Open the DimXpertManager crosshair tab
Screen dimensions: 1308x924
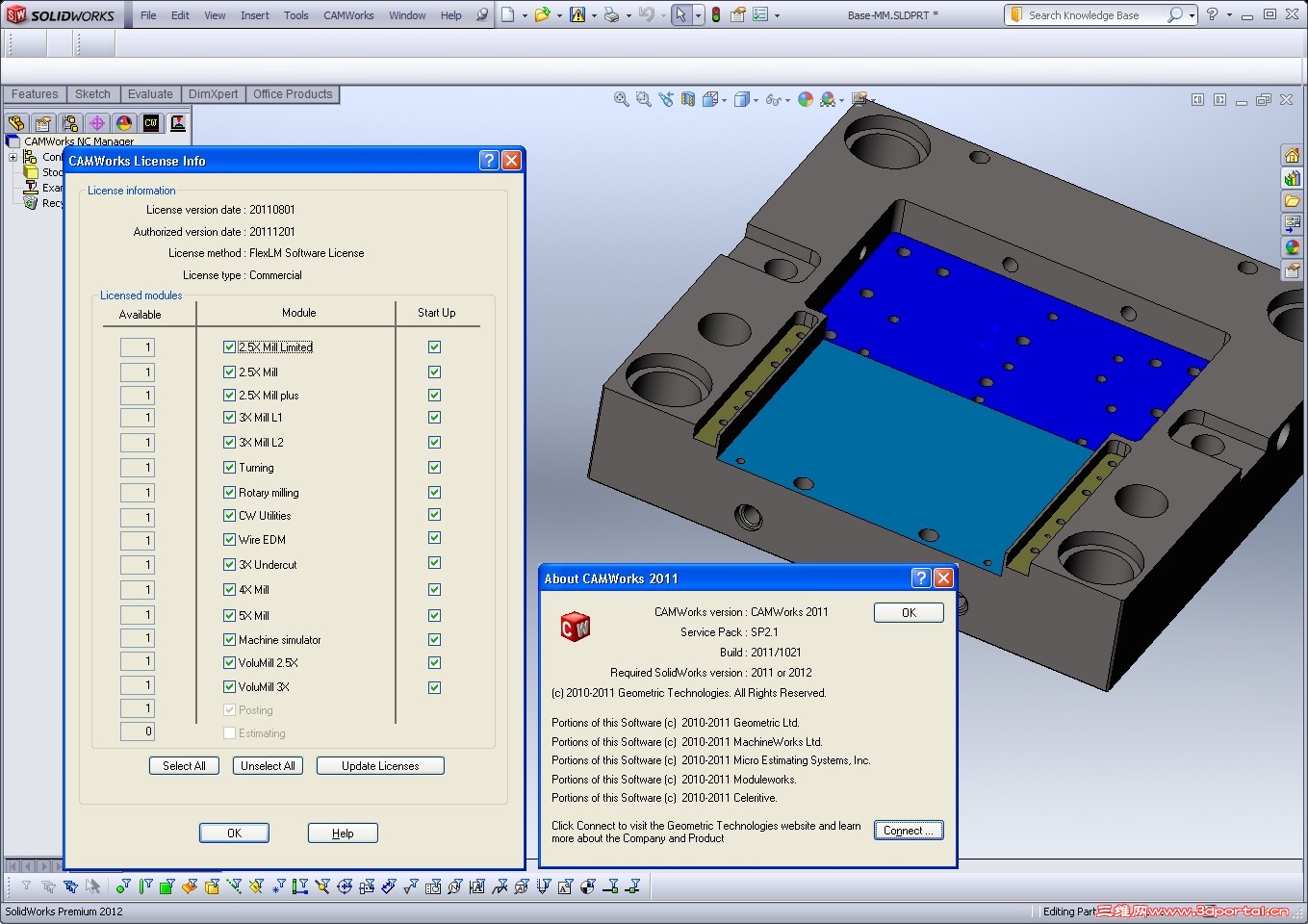[97, 123]
